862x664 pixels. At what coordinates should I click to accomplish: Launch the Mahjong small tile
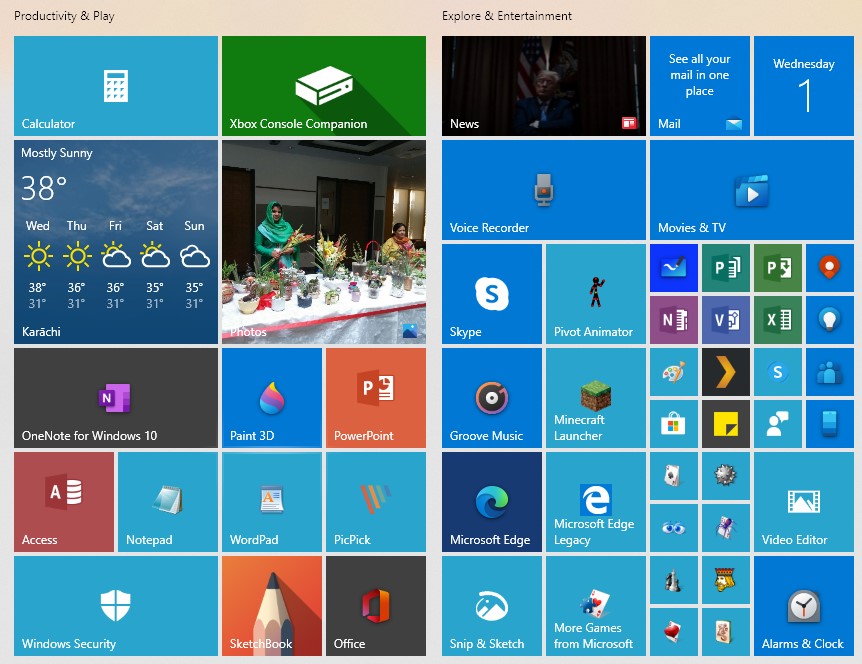726,632
